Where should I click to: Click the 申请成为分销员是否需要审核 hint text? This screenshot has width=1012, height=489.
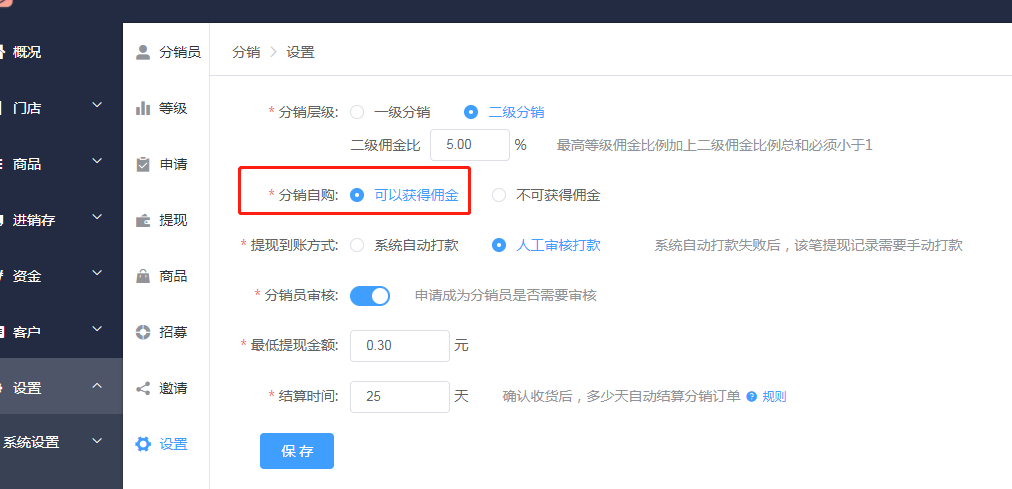coord(505,296)
